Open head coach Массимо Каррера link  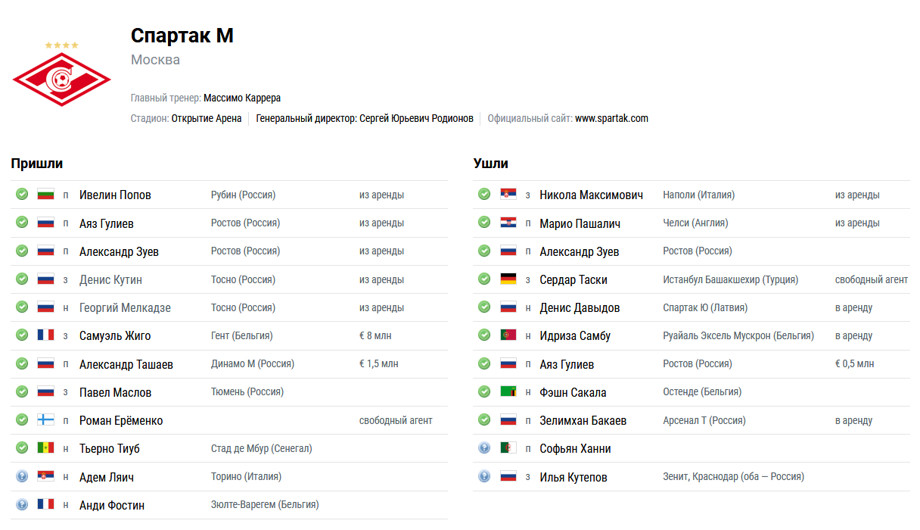pyautogui.click(x=242, y=98)
